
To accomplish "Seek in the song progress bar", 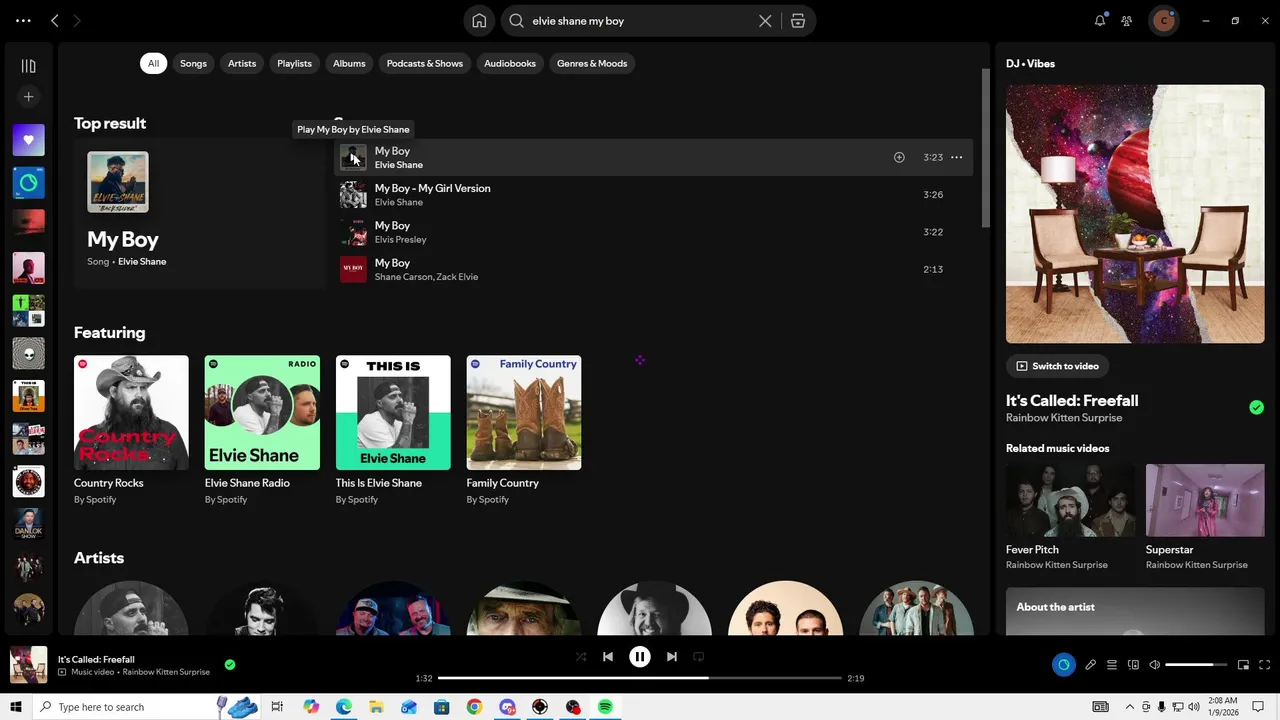I will 640,678.
